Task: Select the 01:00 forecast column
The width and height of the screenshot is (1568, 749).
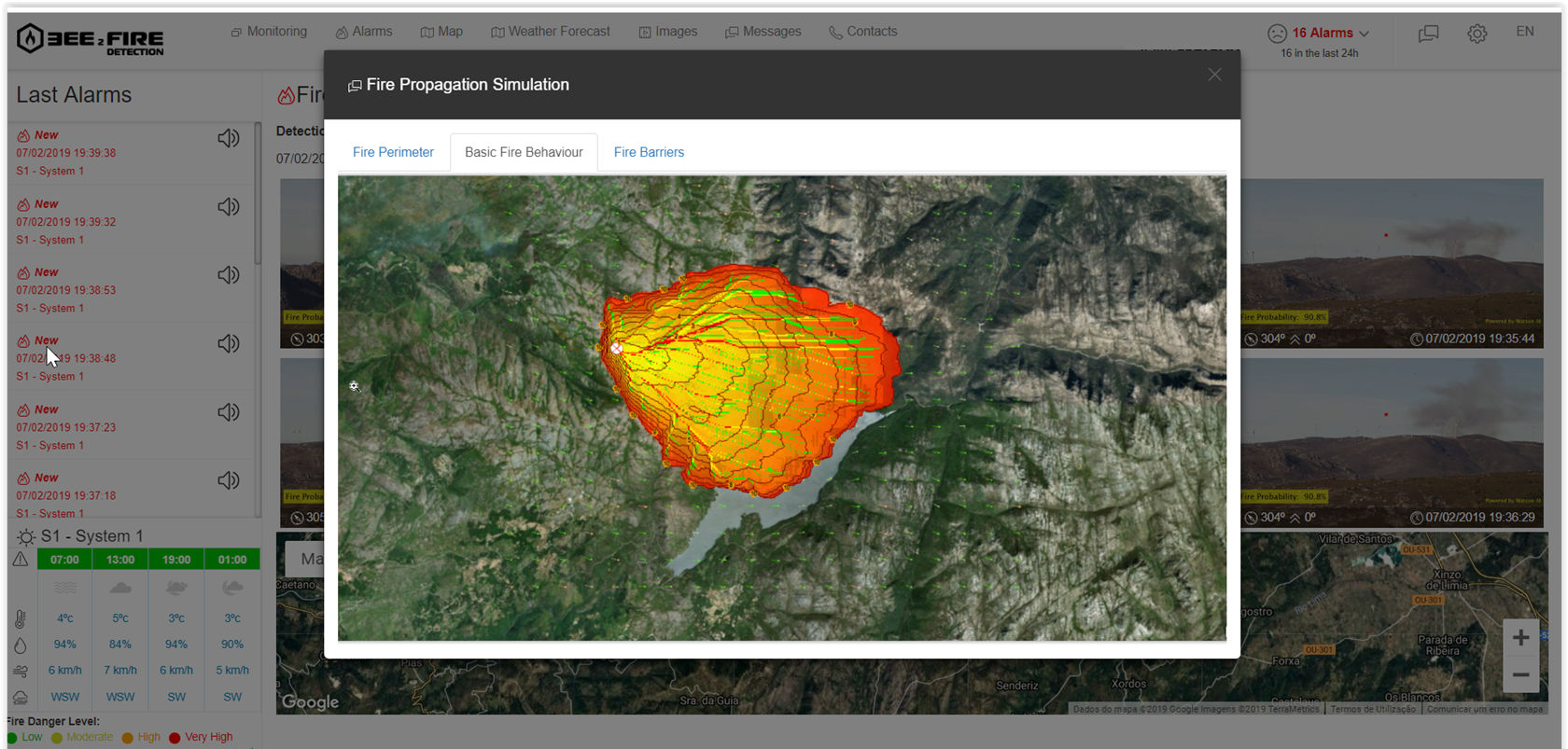Action: pyautogui.click(x=232, y=560)
